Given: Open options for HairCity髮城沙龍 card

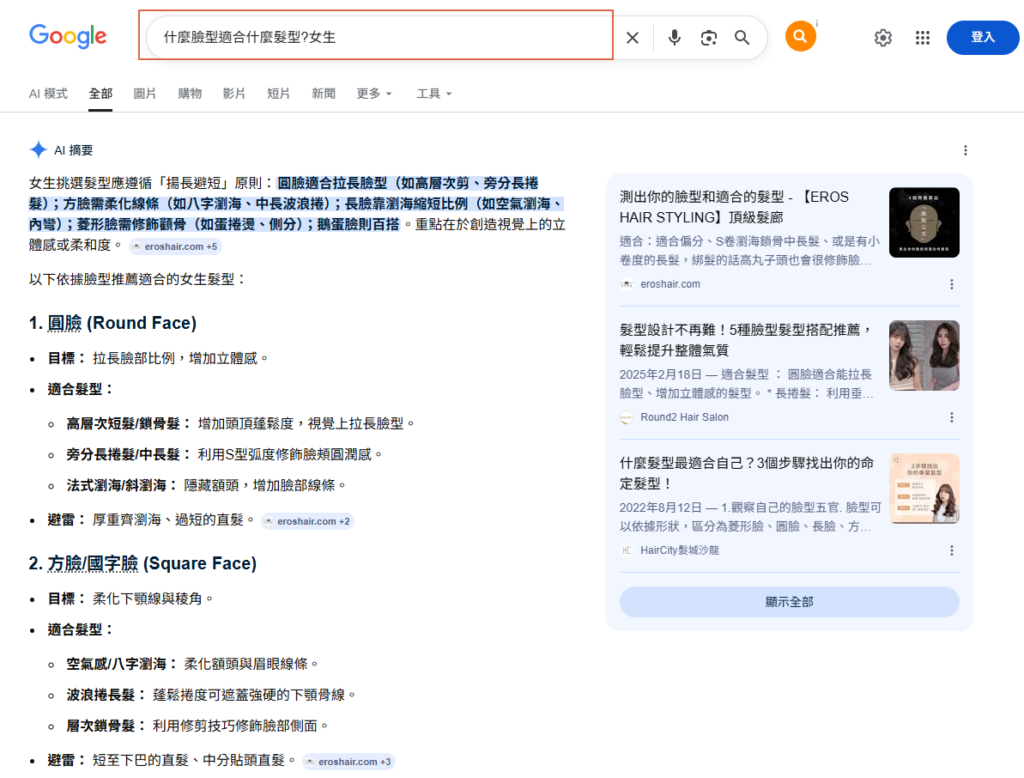Looking at the screenshot, I should click(952, 550).
